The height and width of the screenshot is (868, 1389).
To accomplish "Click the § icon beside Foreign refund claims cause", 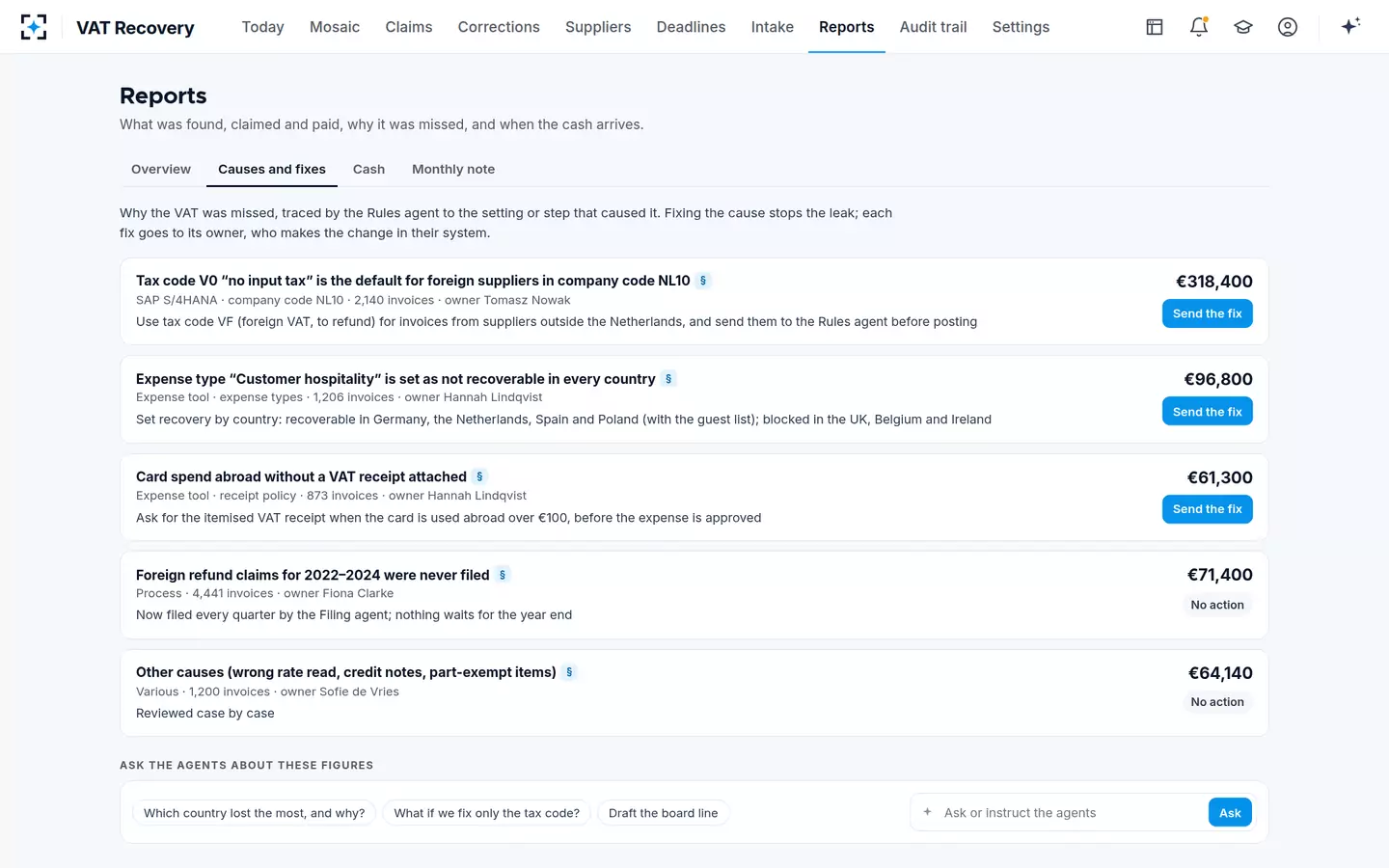I will click(x=503, y=575).
